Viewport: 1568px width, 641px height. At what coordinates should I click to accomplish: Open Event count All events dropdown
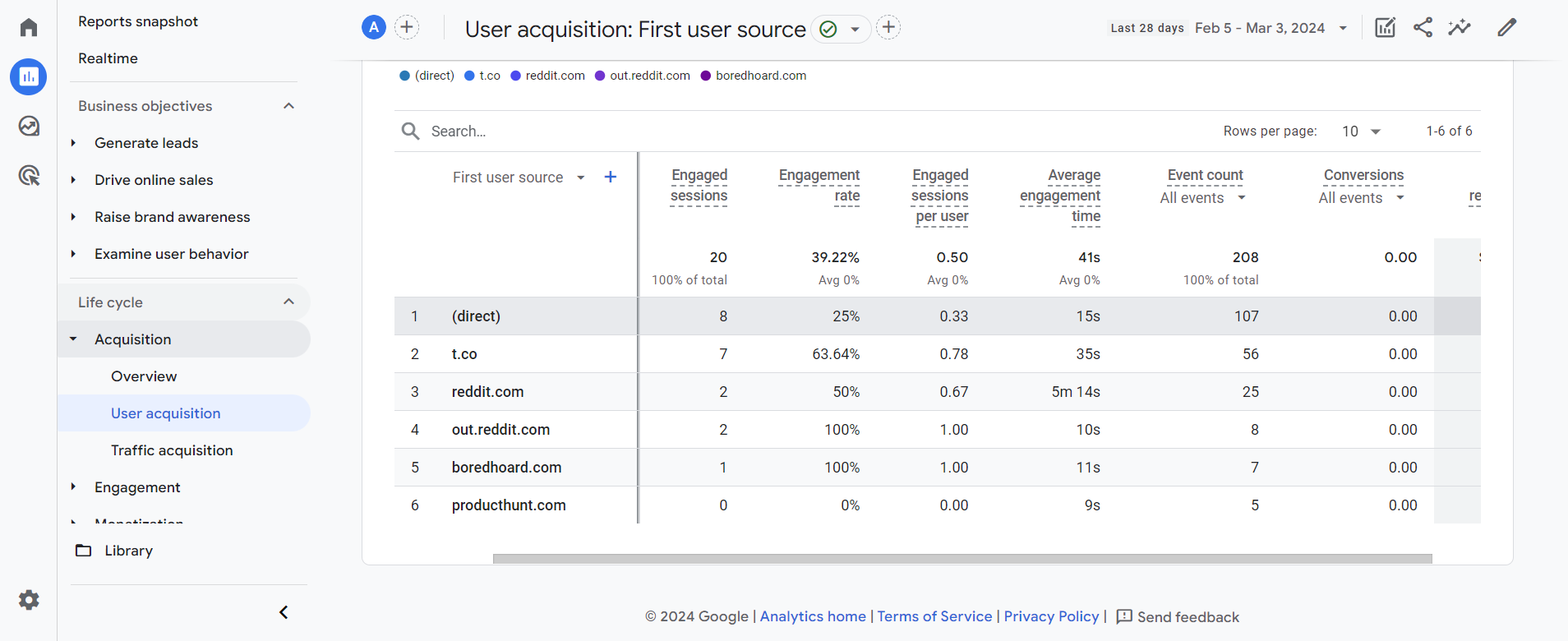tap(1203, 198)
